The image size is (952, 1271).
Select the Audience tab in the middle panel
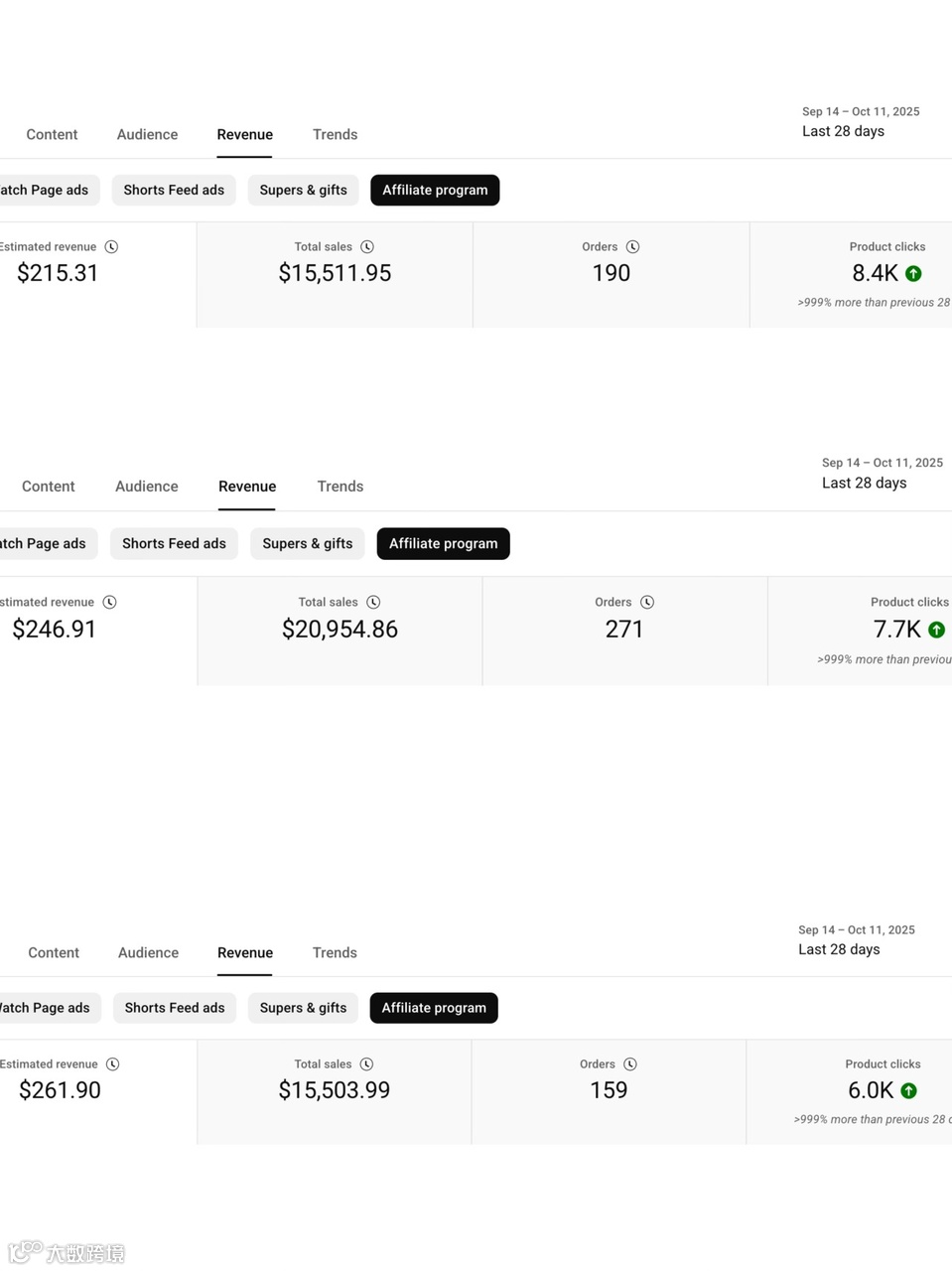147,487
